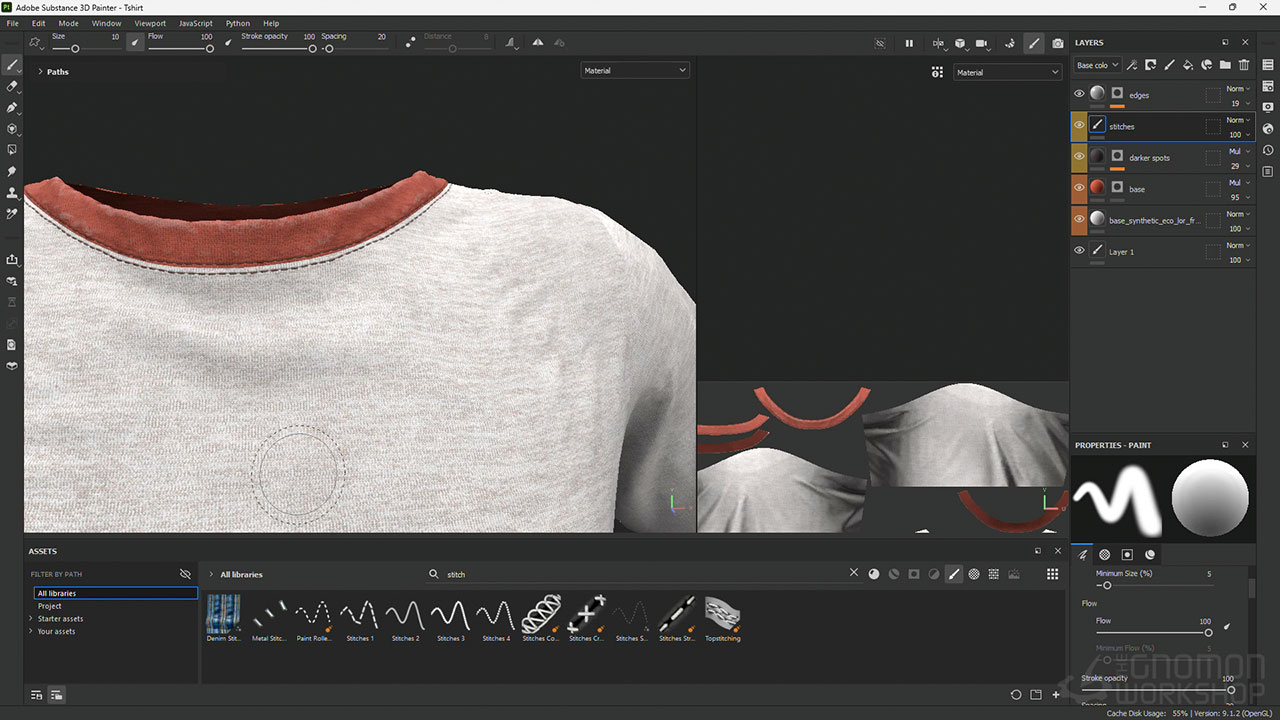The width and height of the screenshot is (1280, 720).
Task: Click the camera screenshot icon
Action: pyautogui.click(x=1058, y=44)
